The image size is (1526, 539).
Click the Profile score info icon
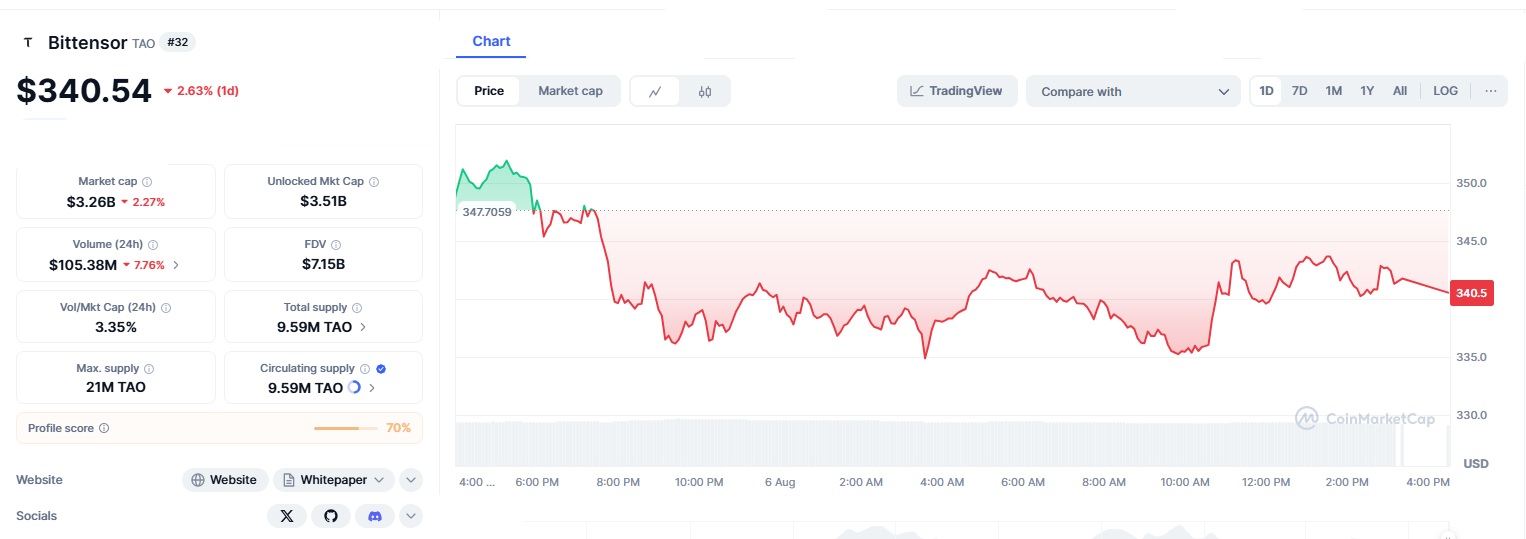(x=104, y=428)
